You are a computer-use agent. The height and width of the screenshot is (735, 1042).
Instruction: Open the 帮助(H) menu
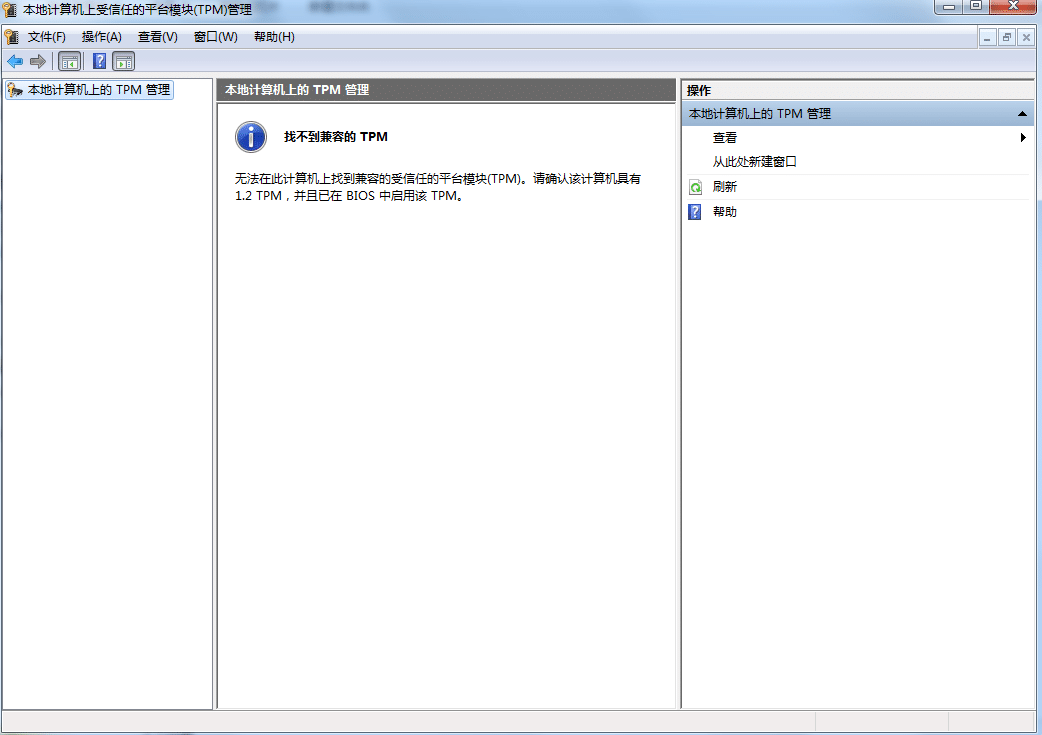272,36
